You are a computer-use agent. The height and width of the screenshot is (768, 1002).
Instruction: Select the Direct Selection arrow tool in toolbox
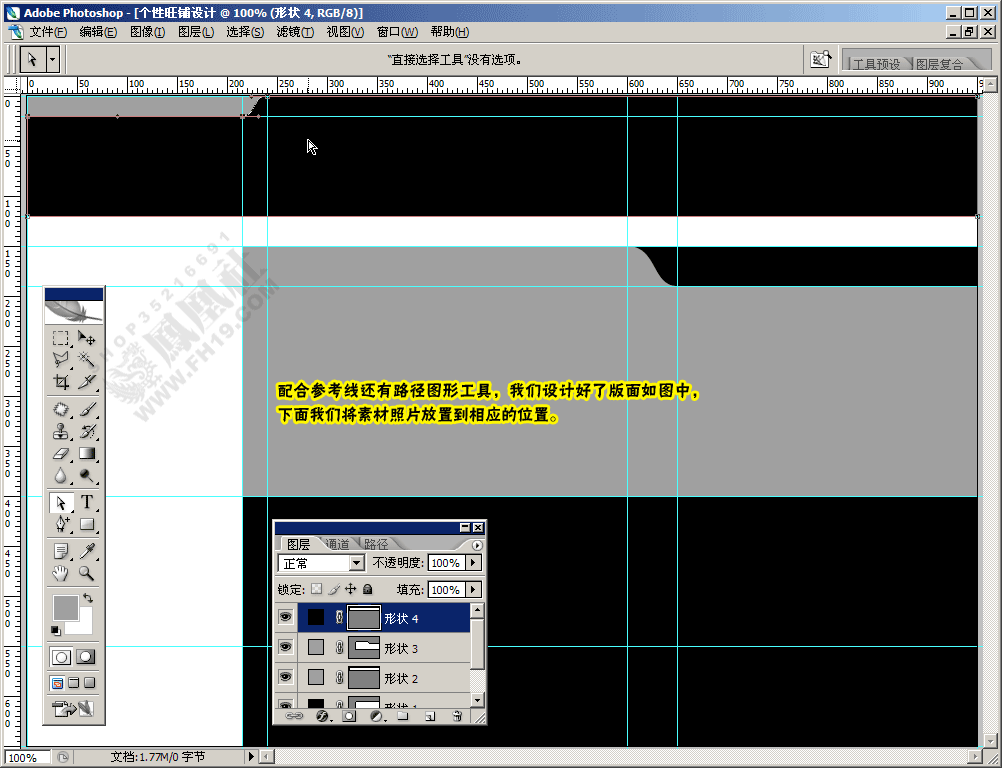point(61,503)
